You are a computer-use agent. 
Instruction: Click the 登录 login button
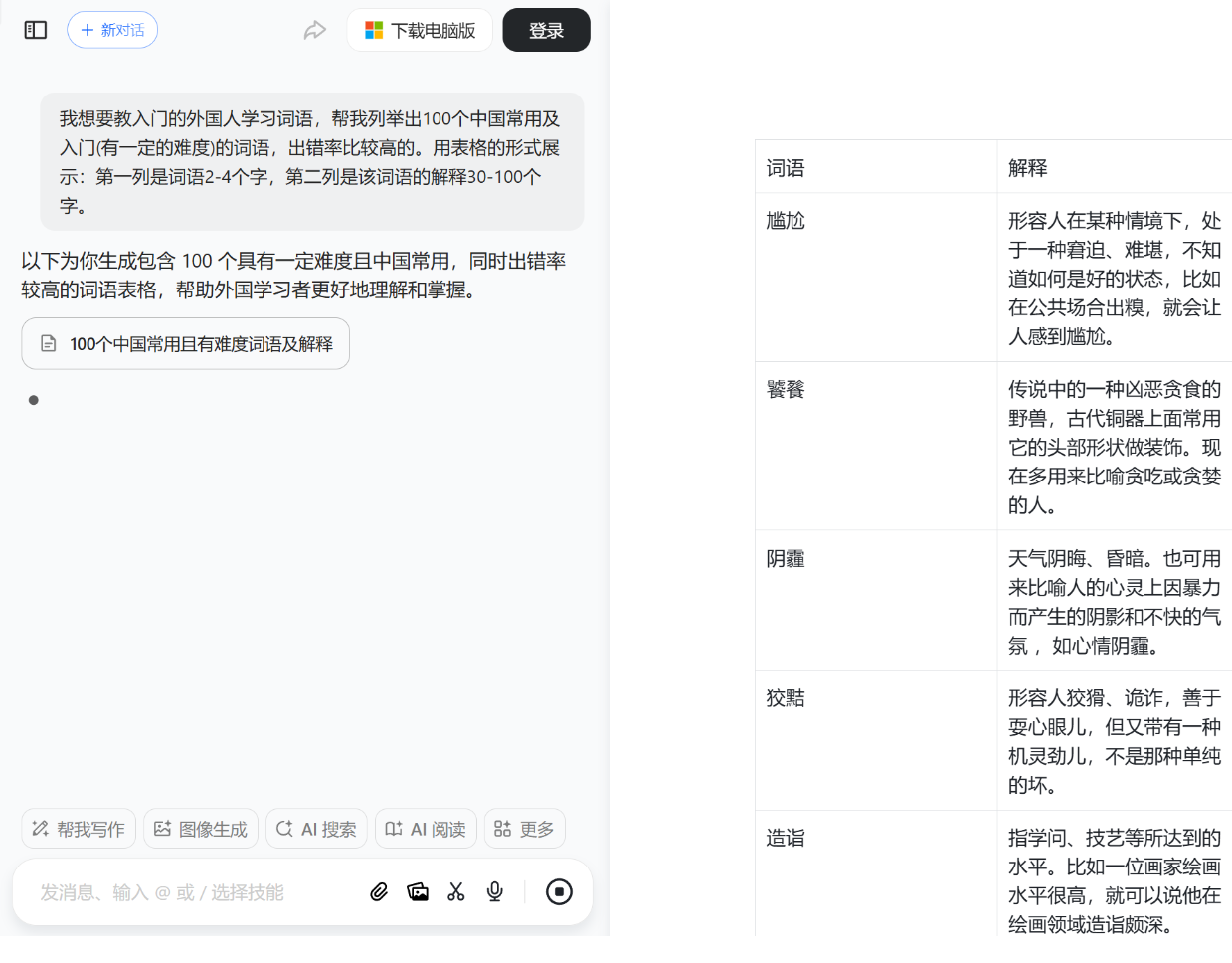546,30
